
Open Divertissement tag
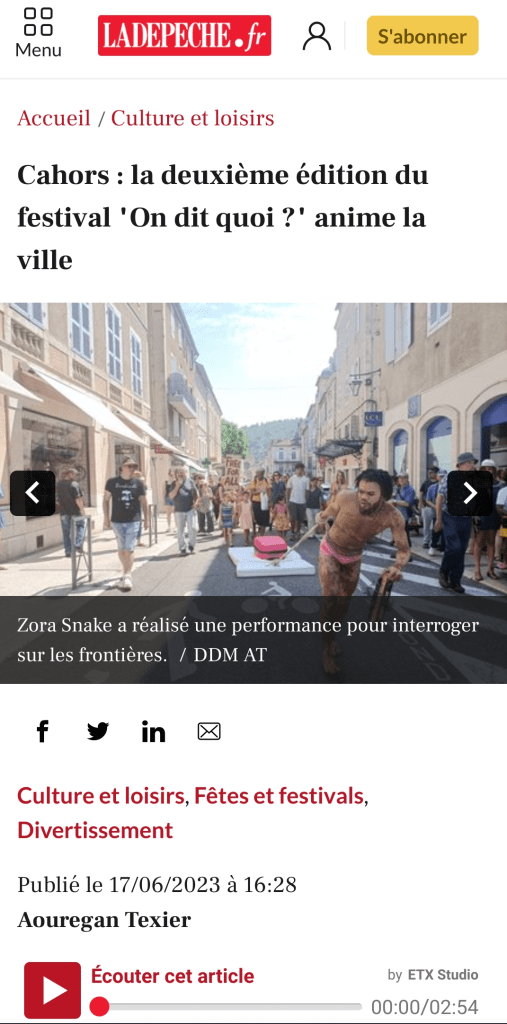pyautogui.click(x=95, y=831)
